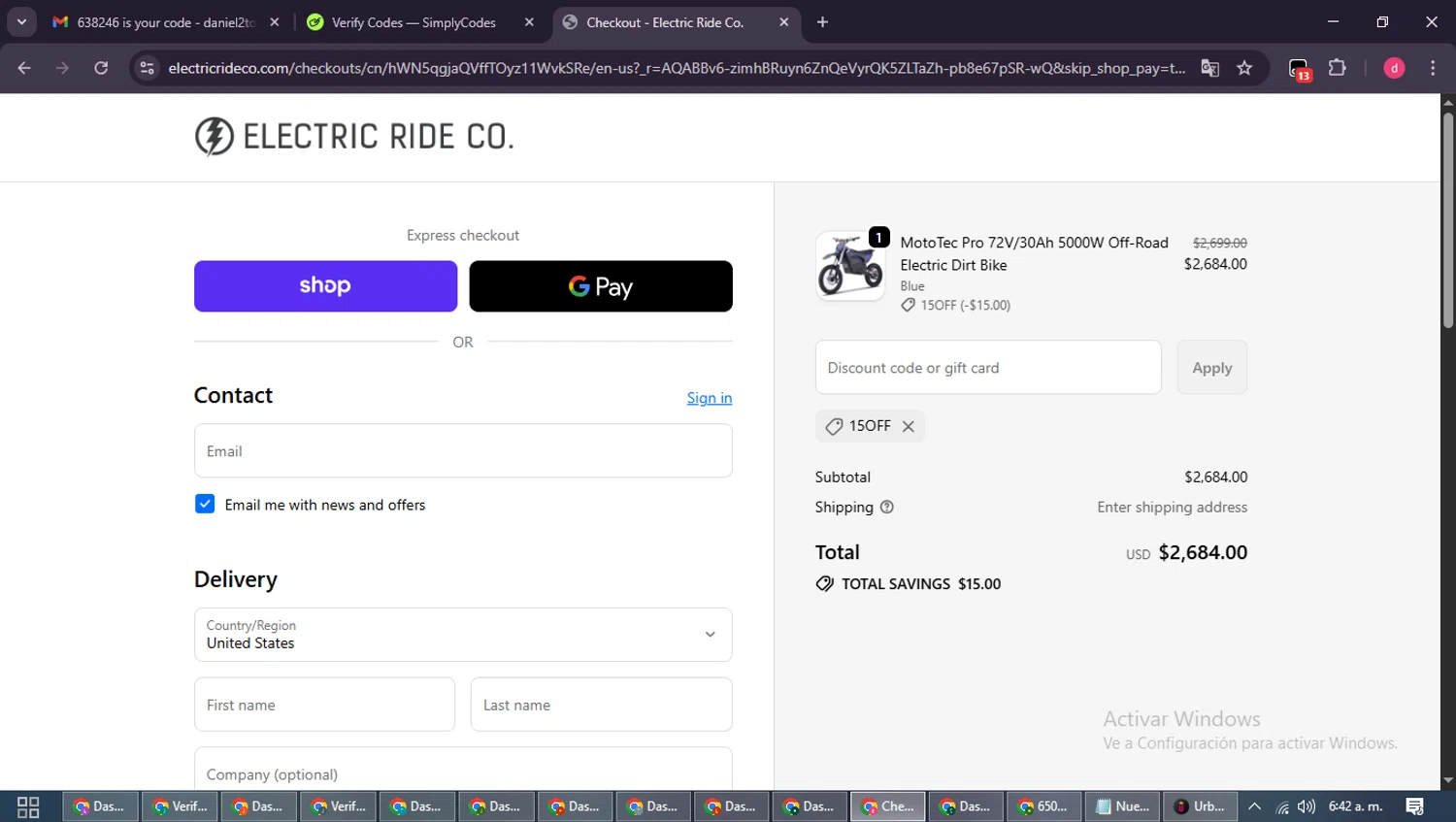Viewport: 1456px width, 822px height.
Task: Open the notification center icon
Action: [1415, 806]
